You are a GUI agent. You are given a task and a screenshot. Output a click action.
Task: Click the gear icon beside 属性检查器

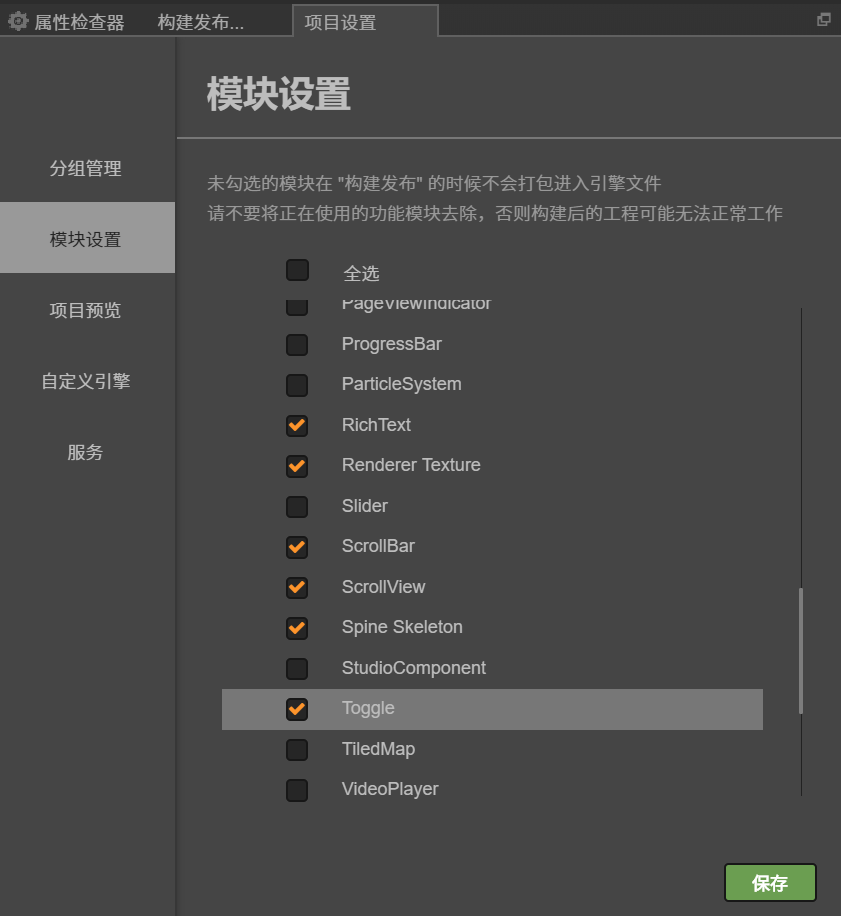click(18, 21)
